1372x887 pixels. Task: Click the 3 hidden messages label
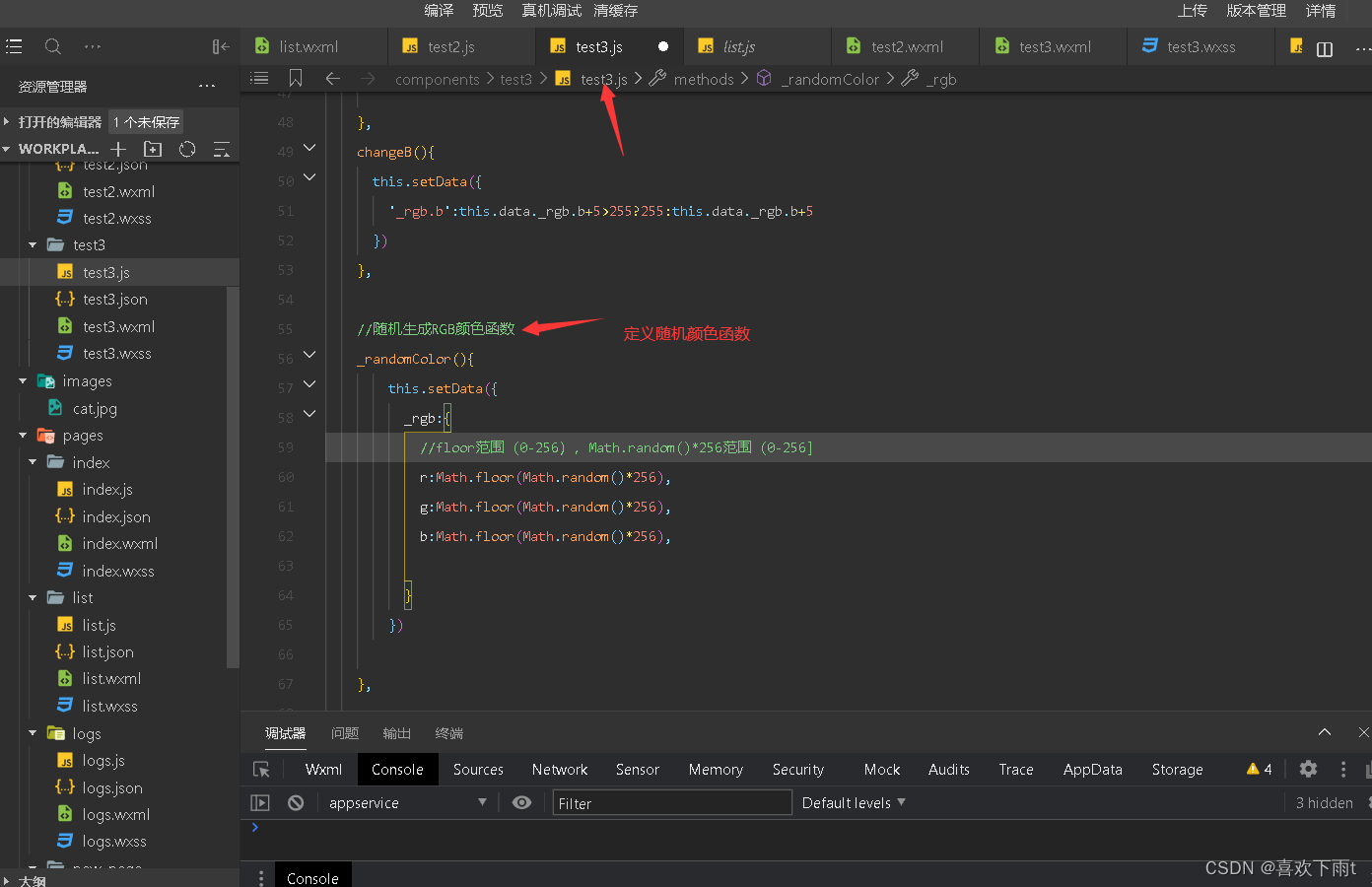tap(1324, 803)
